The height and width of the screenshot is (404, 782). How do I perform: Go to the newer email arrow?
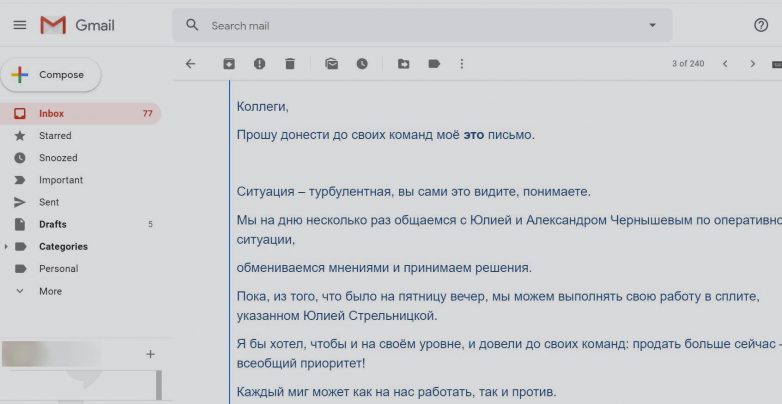point(725,64)
